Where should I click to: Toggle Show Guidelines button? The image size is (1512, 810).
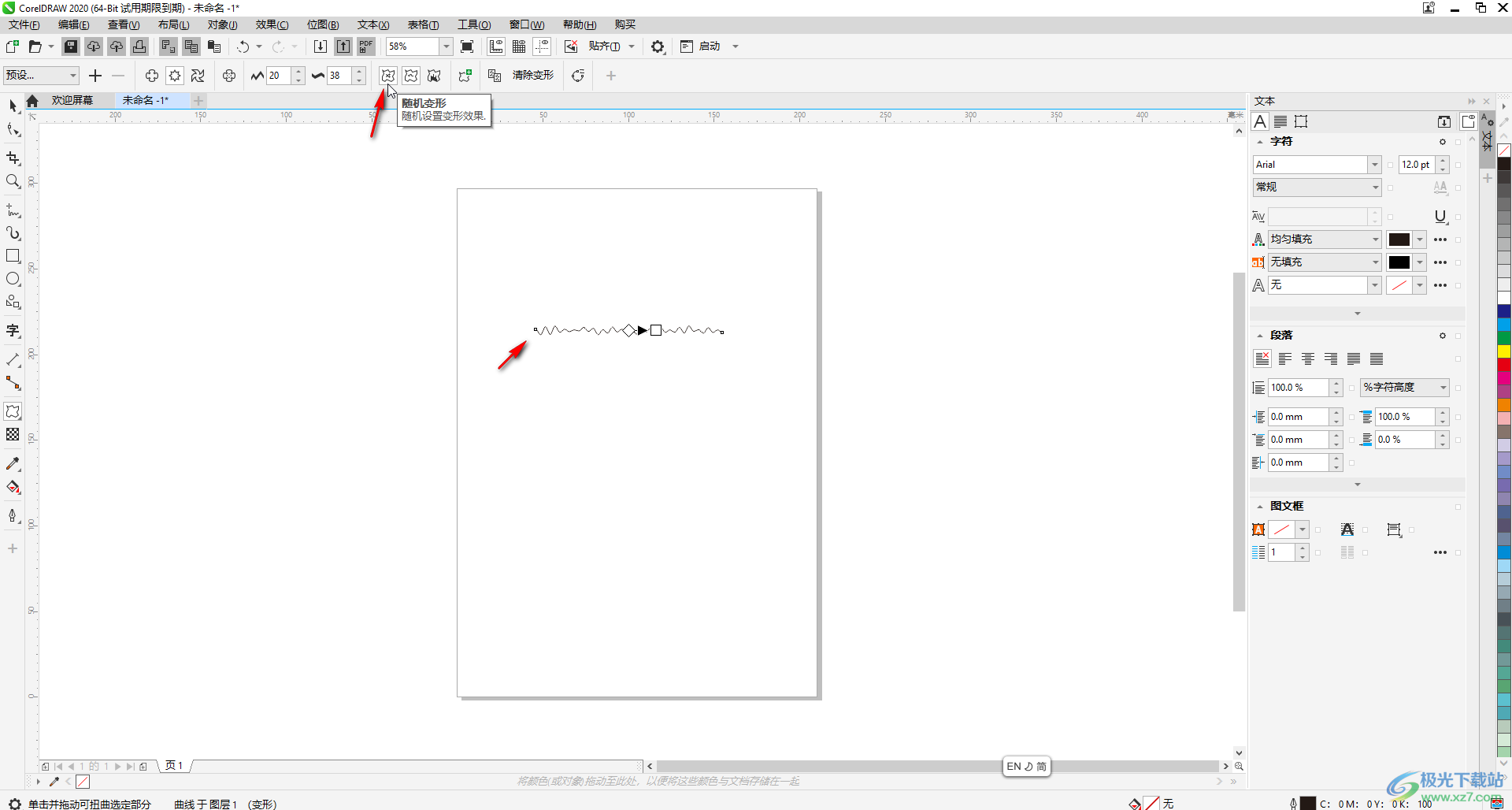pyautogui.click(x=542, y=46)
